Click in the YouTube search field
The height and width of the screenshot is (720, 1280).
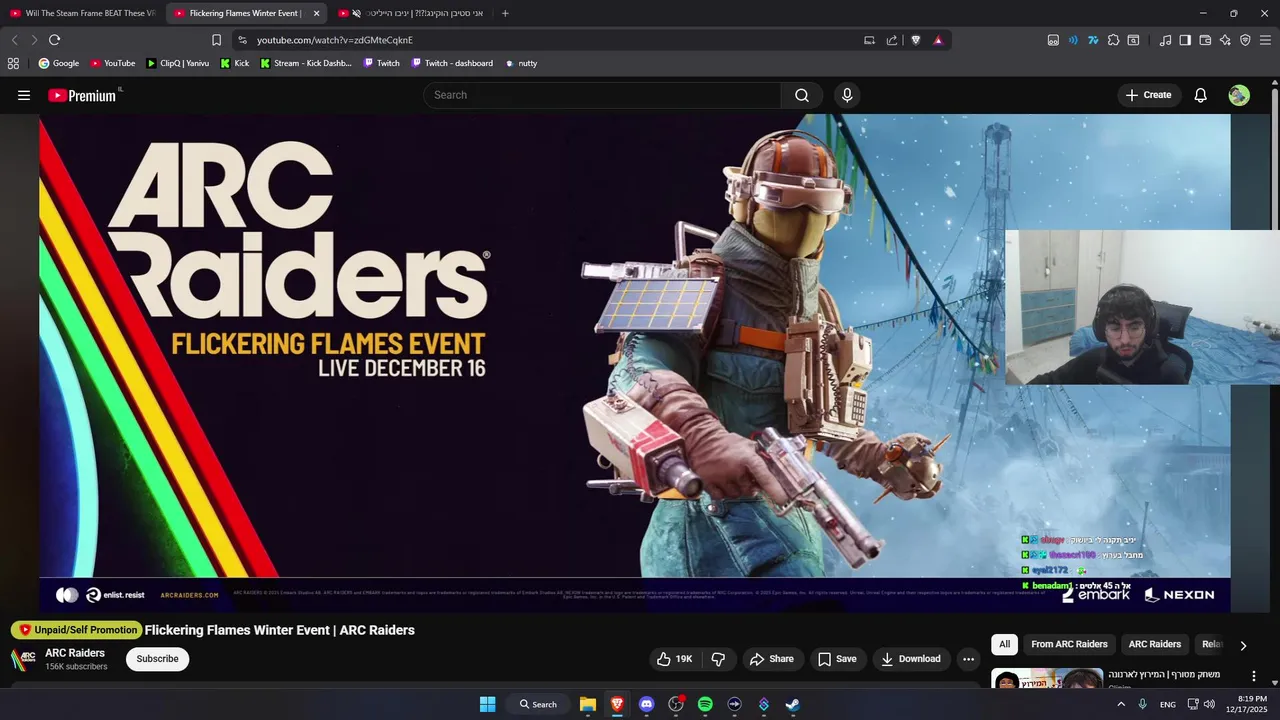pos(602,95)
